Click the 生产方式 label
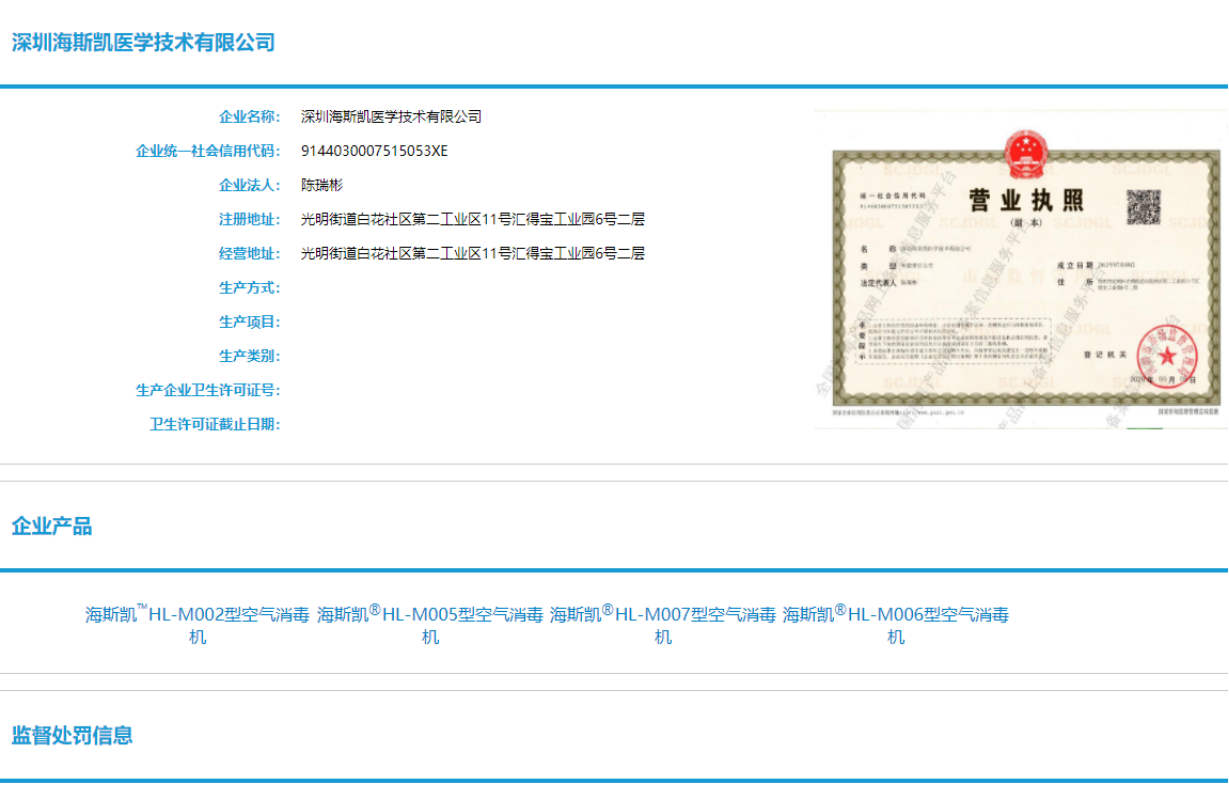The width and height of the screenshot is (1229, 801). click(x=250, y=287)
